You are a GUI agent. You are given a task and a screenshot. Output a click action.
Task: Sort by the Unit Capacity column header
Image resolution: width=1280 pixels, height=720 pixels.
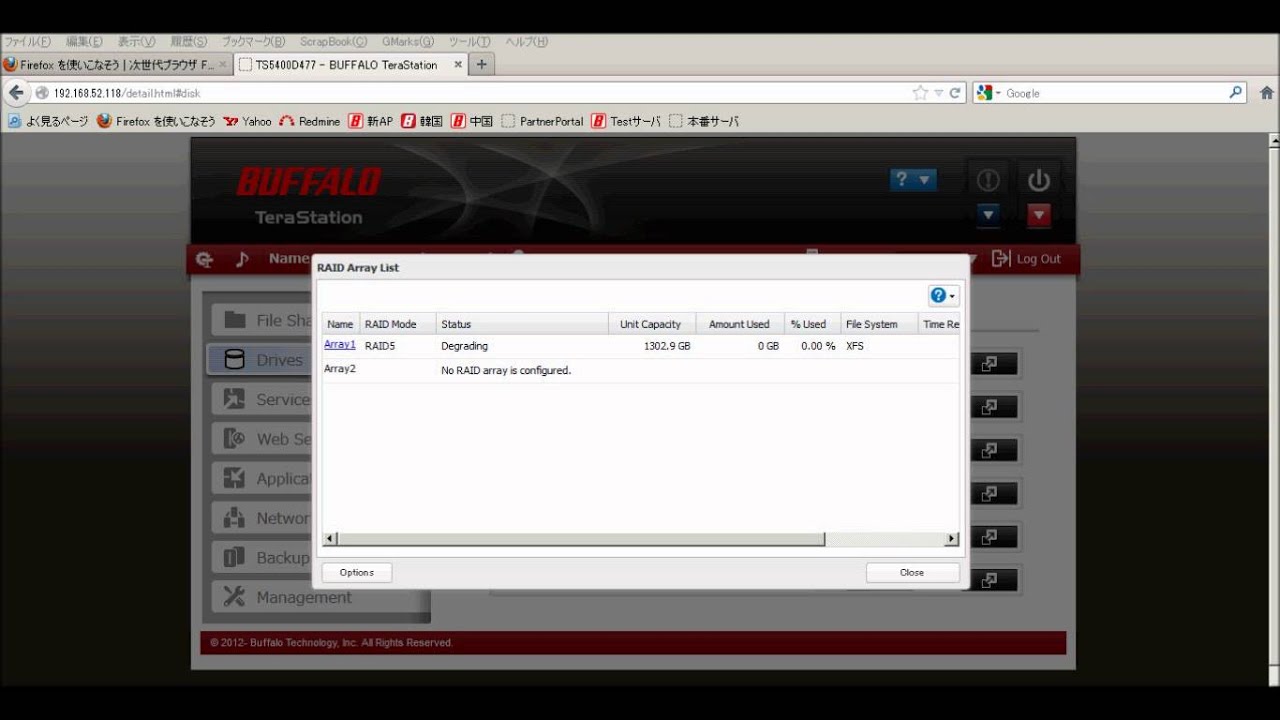tap(651, 324)
